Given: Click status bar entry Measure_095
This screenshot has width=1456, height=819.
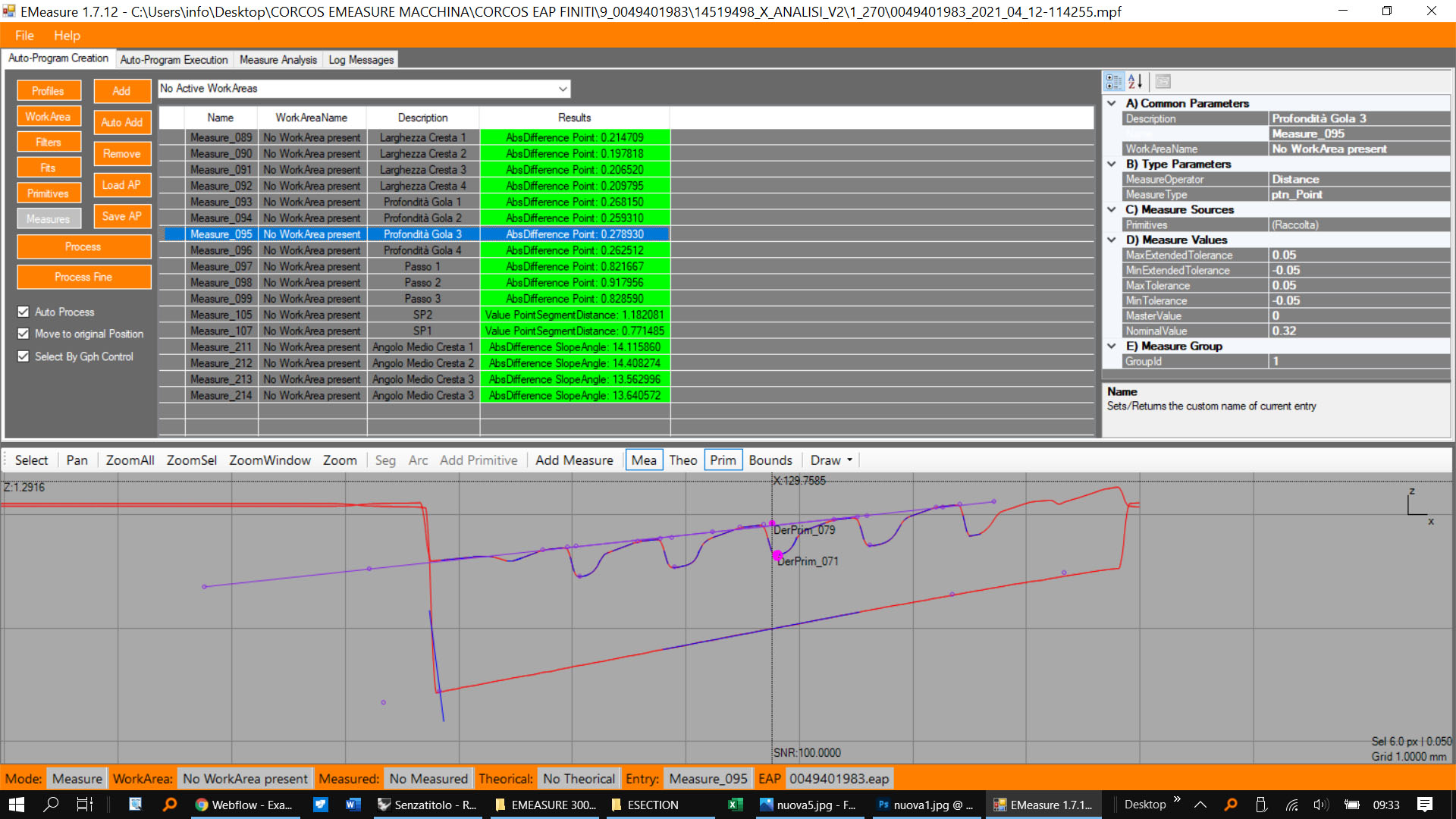Looking at the screenshot, I should click(708, 779).
